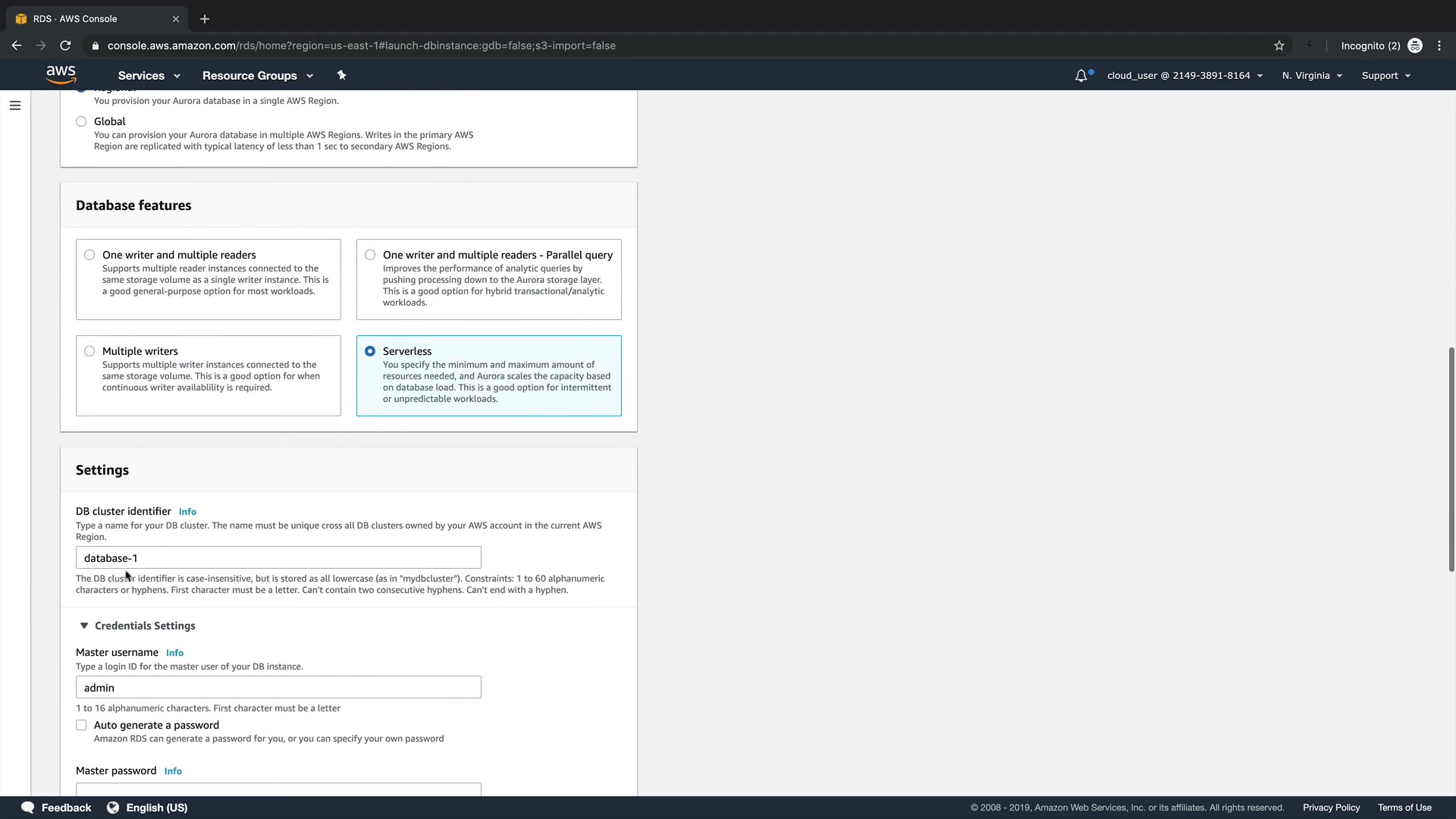Click the AWS logo home icon
1456x819 pixels.
click(x=61, y=74)
